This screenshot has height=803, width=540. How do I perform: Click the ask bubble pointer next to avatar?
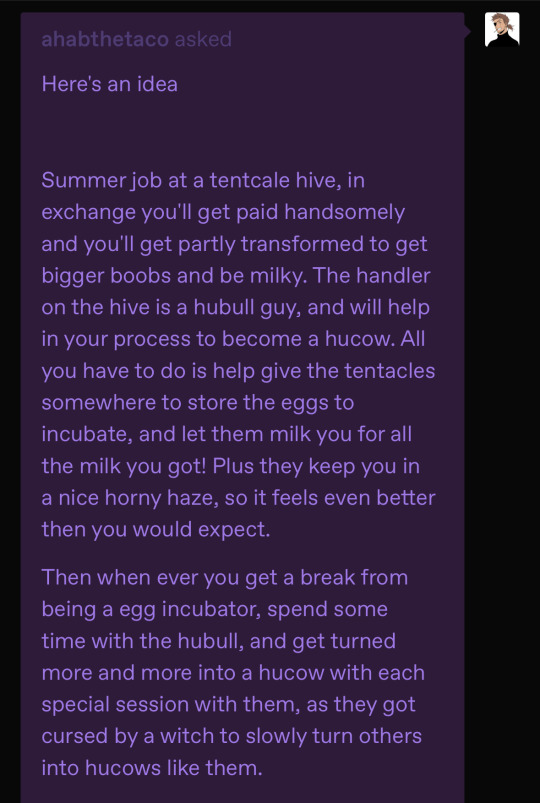(467, 32)
